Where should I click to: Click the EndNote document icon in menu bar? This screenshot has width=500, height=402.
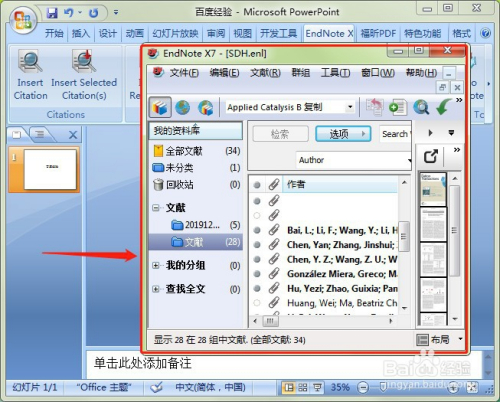[158, 71]
